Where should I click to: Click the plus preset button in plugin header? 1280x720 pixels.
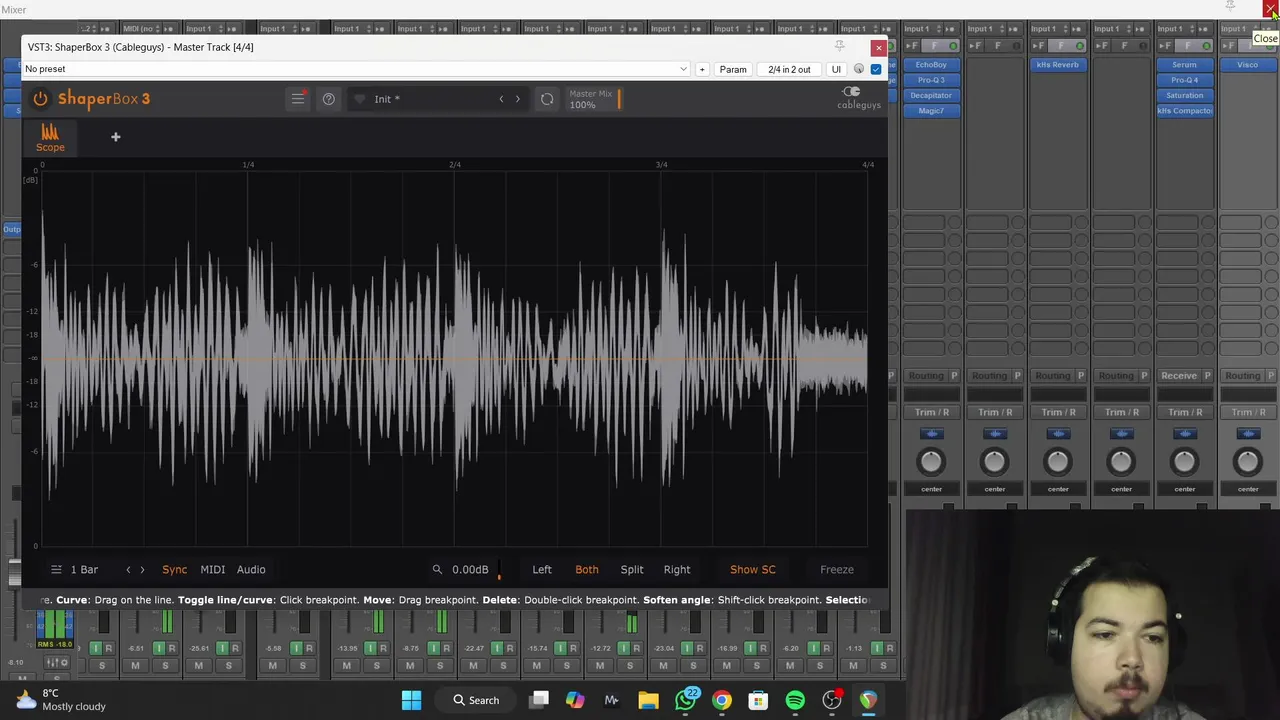[x=702, y=69]
